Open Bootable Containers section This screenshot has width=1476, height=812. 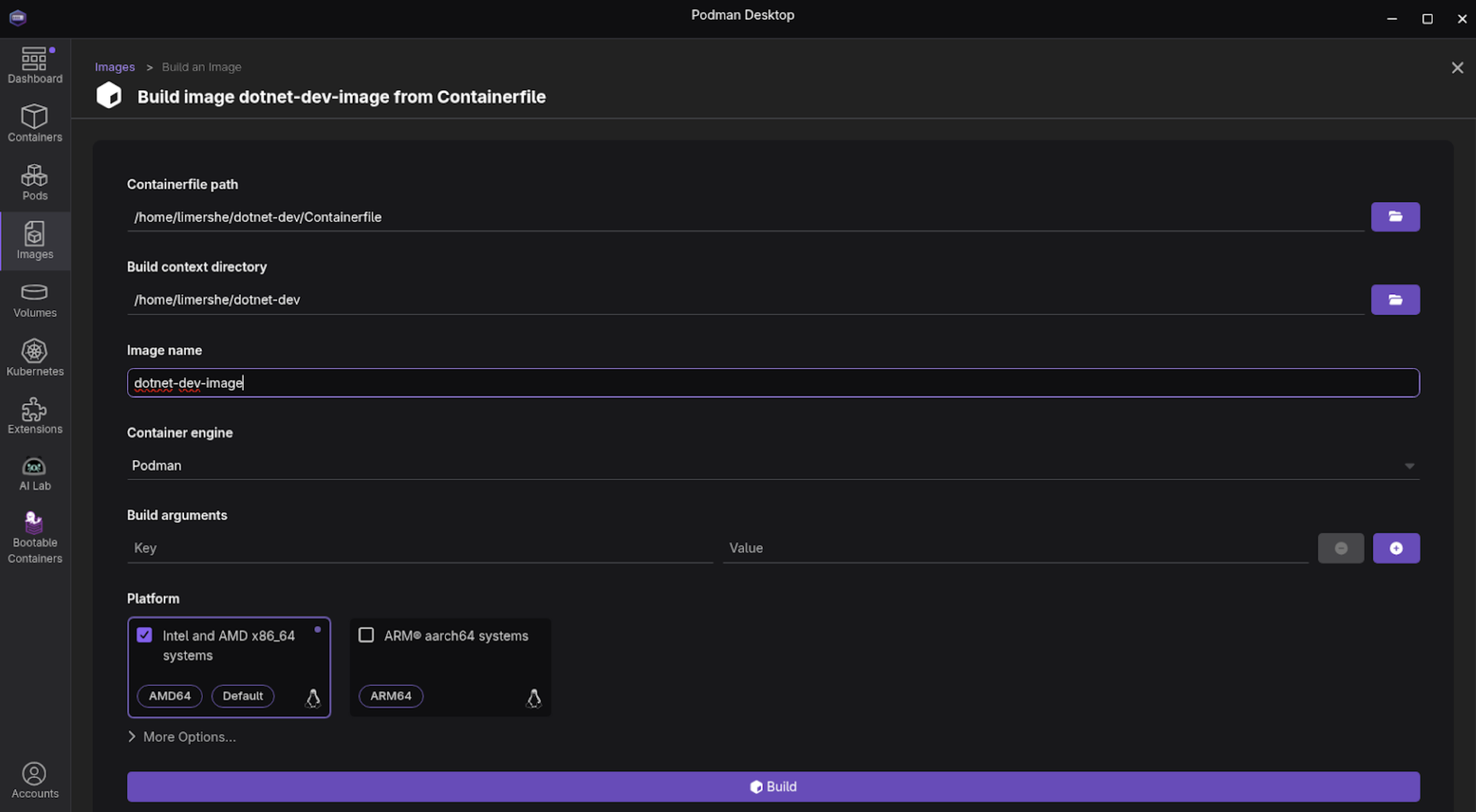35,537
